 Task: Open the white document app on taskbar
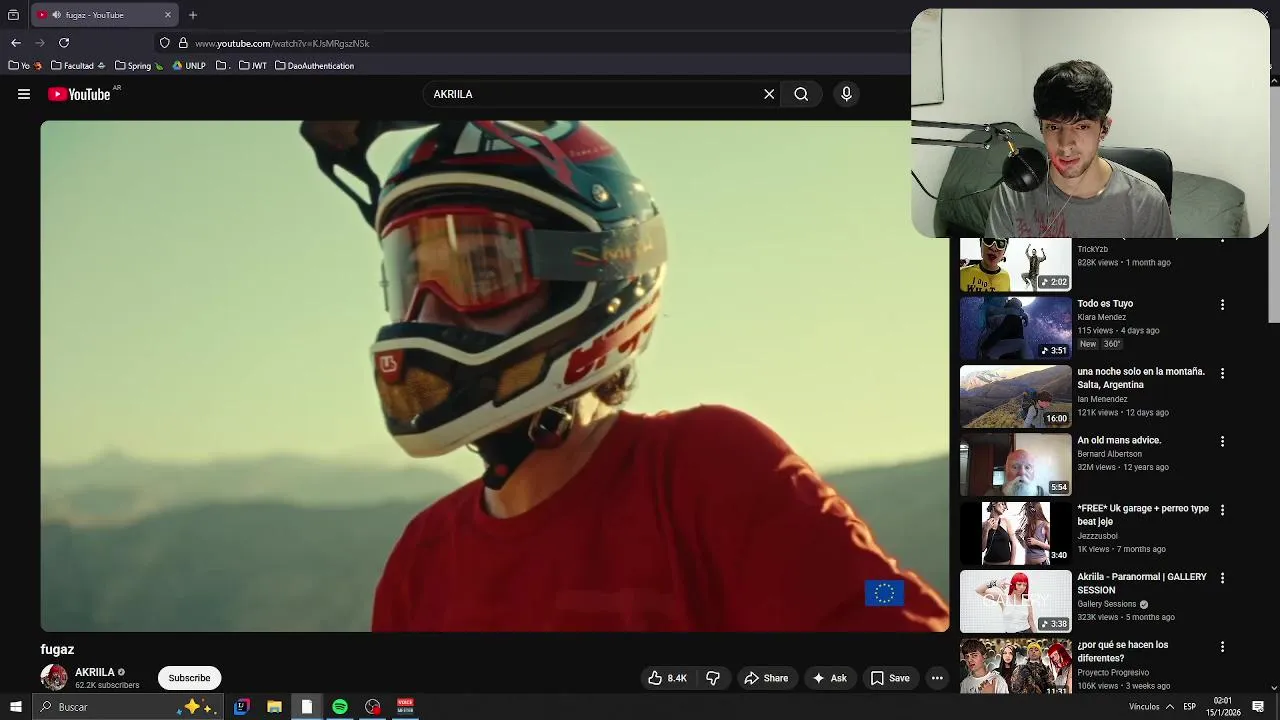[x=307, y=707]
